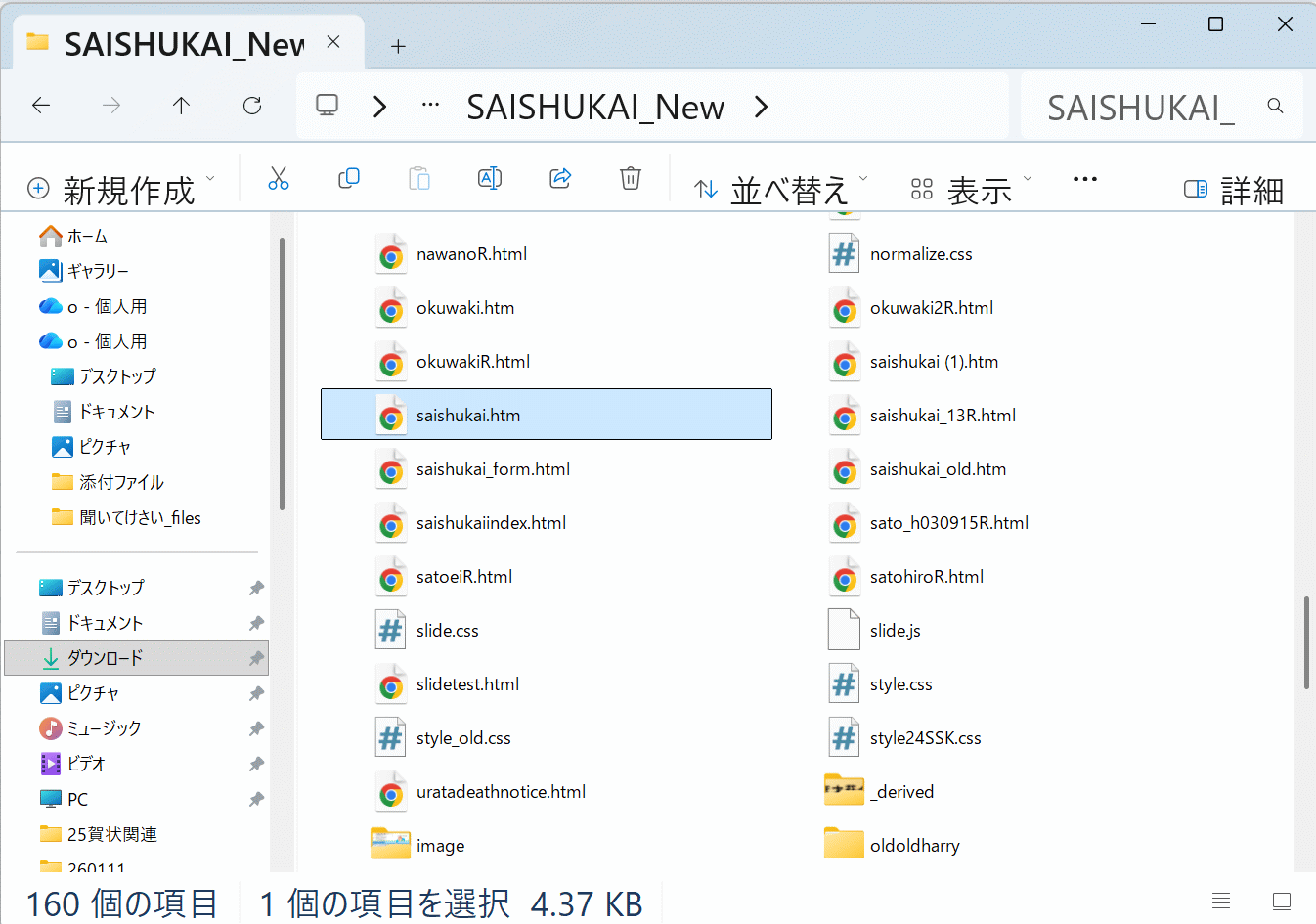Screen dimensions: 1316x924
Task: Open the 表示 view dropdown
Action: point(971,189)
